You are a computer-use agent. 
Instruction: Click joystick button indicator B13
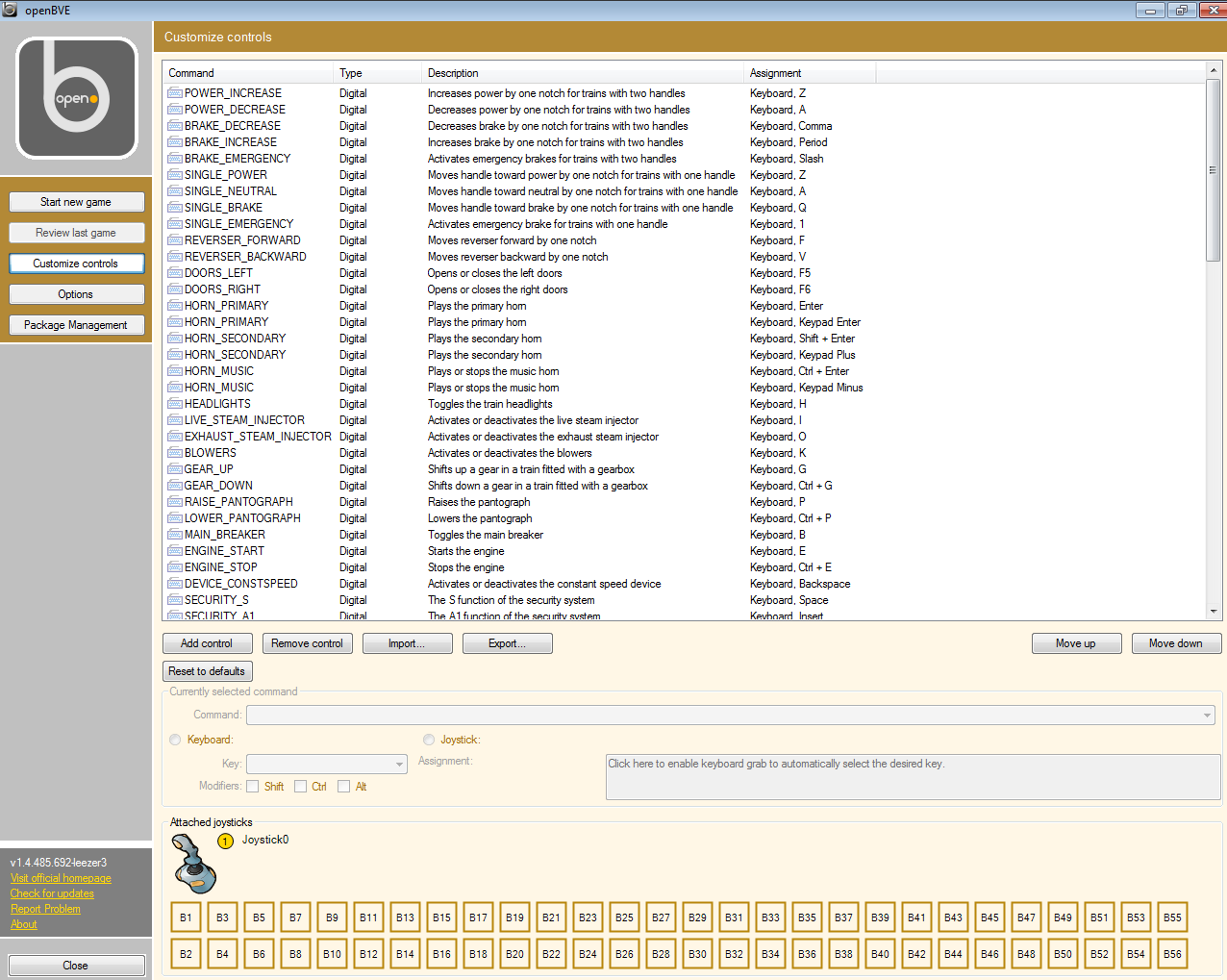click(x=405, y=917)
